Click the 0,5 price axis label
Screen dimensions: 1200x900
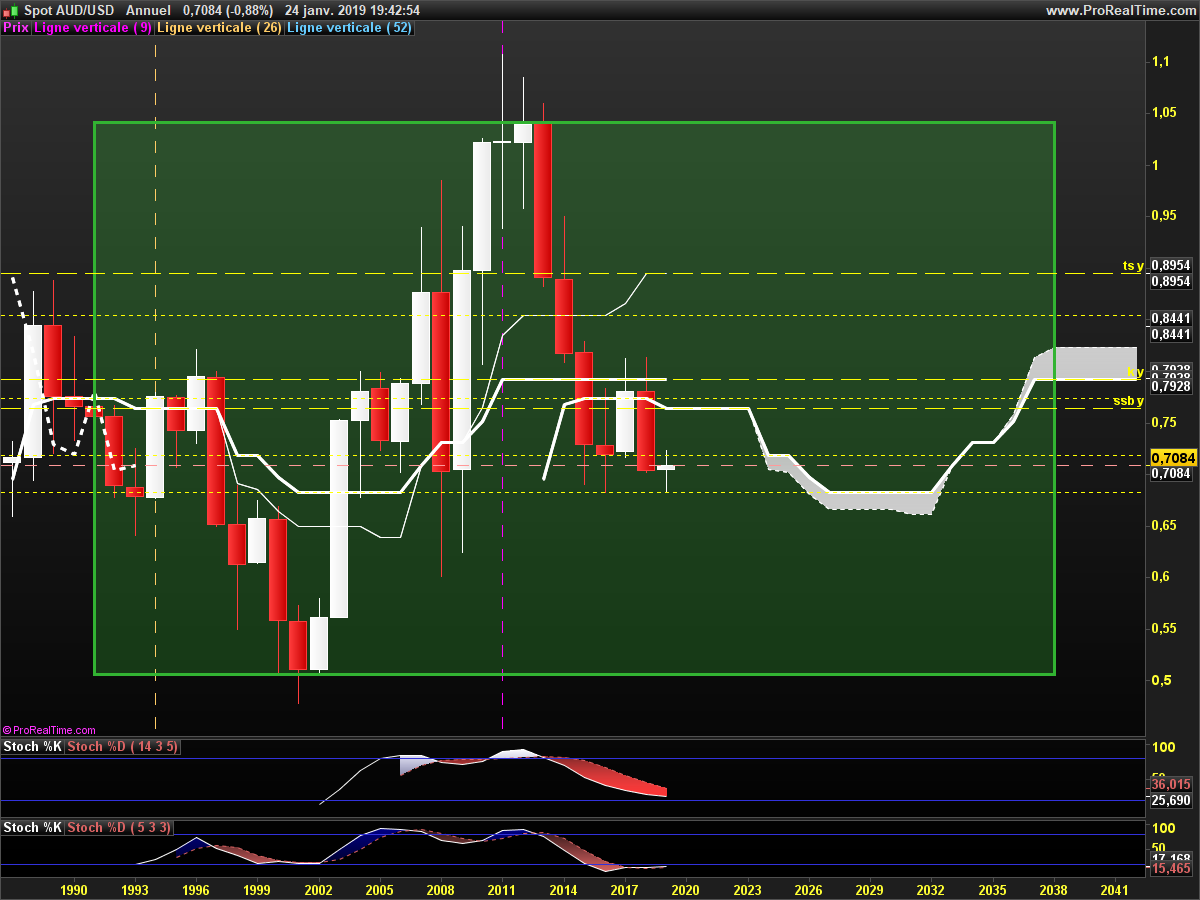coord(1159,680)
